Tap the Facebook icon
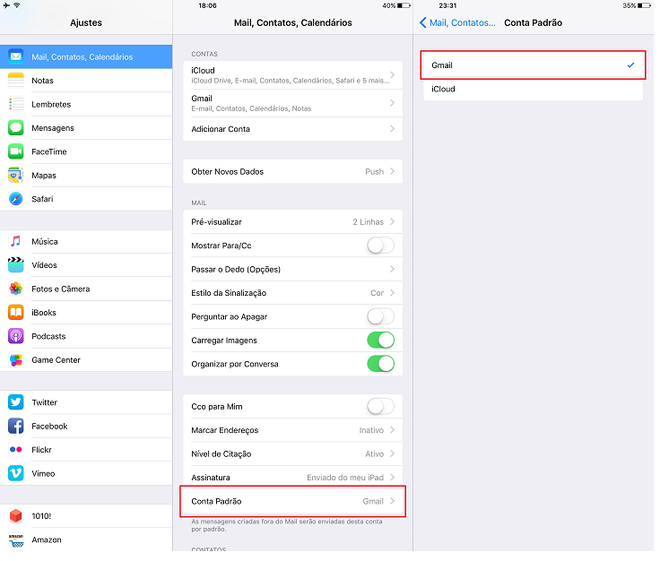660x561 pixels. pos(16,426)
